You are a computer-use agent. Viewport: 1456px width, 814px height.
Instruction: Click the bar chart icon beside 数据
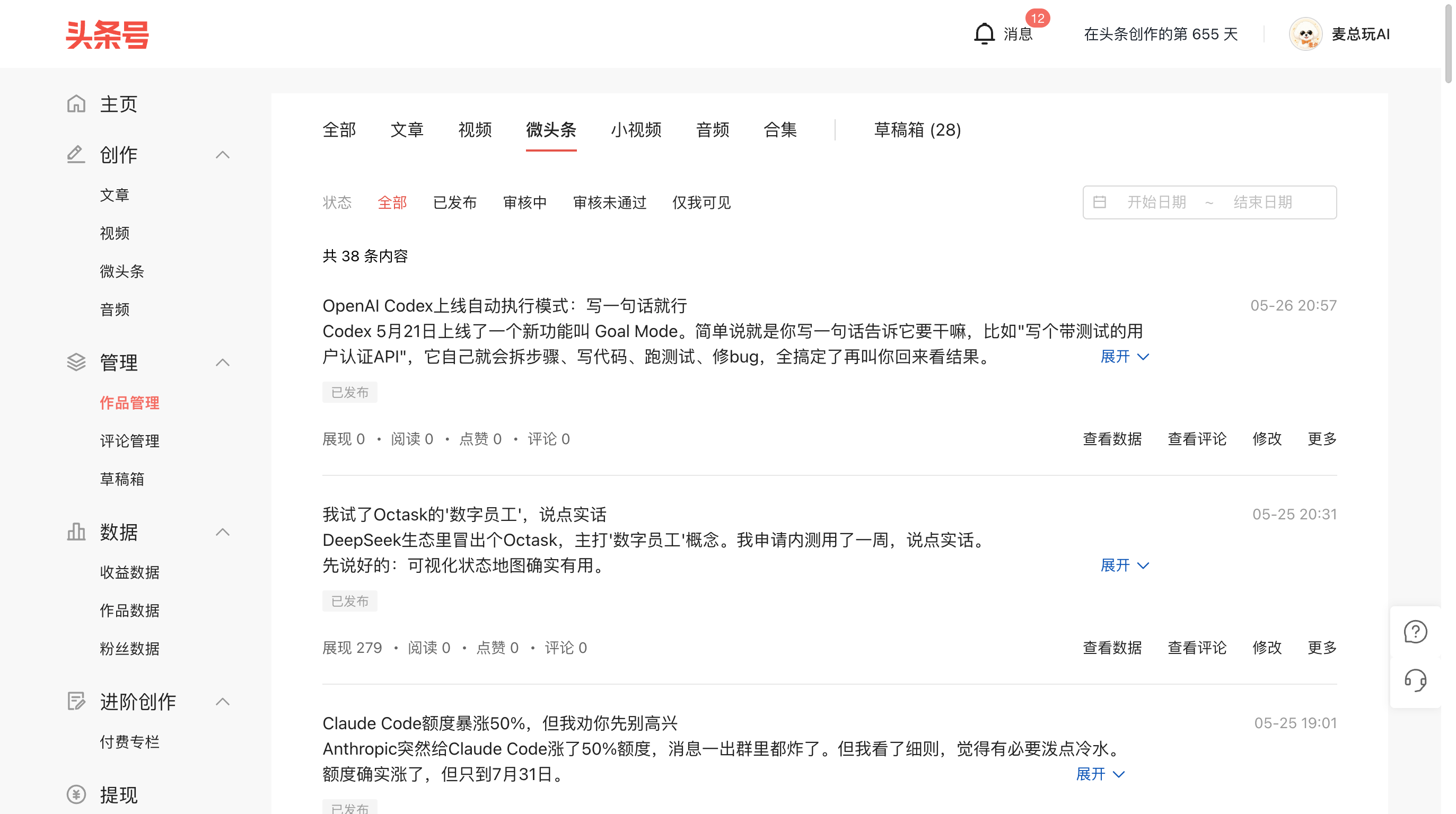coord(76,532)
